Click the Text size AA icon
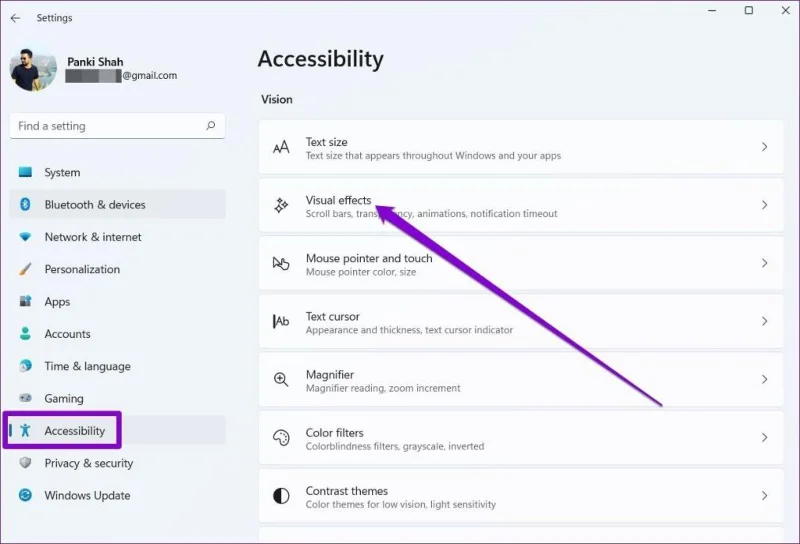This screenshot has height=544, width=800. point(281,147)
